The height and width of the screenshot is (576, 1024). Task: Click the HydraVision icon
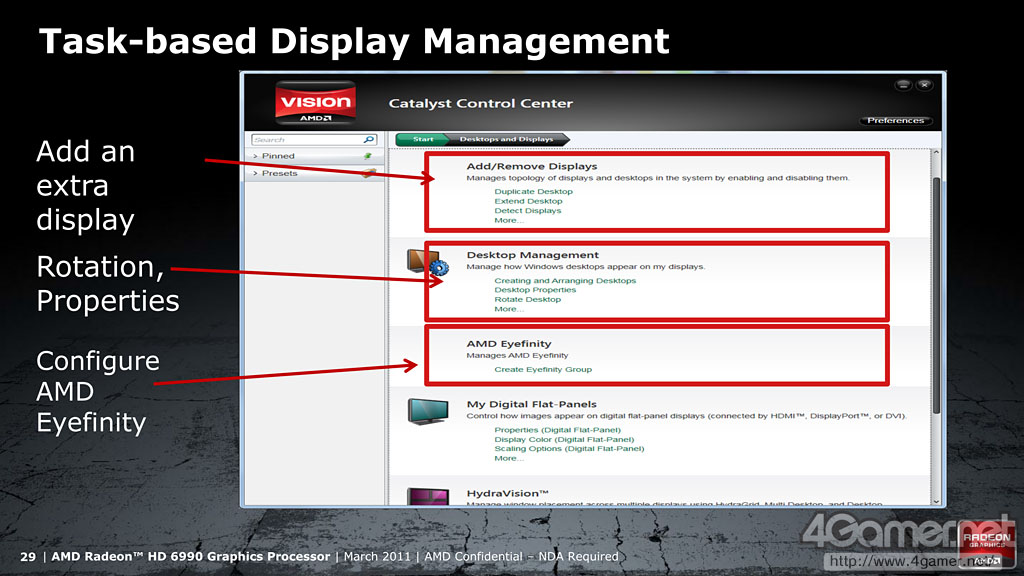tap(428, 496)
